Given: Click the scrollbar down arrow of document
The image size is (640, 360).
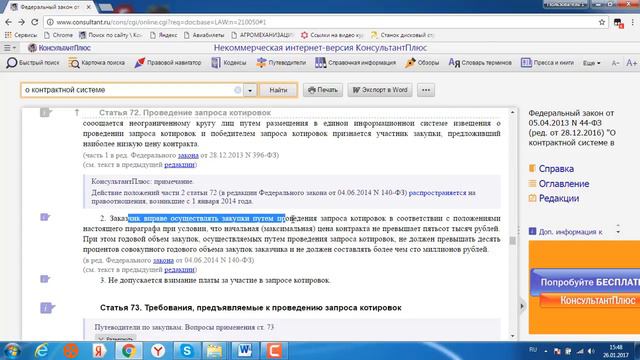Looking at the screenshot, I should click(x=513, y=336).
